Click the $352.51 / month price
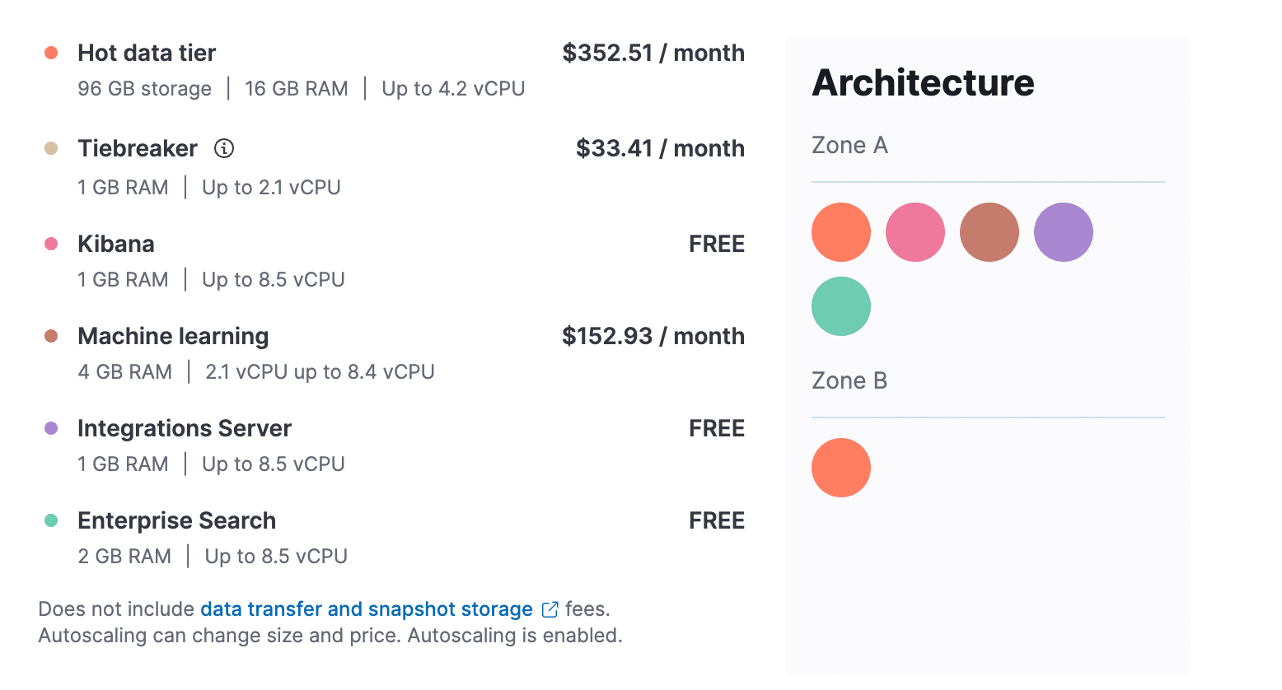1282x690 pixels. pyautogui.click(x=653, y=53)
